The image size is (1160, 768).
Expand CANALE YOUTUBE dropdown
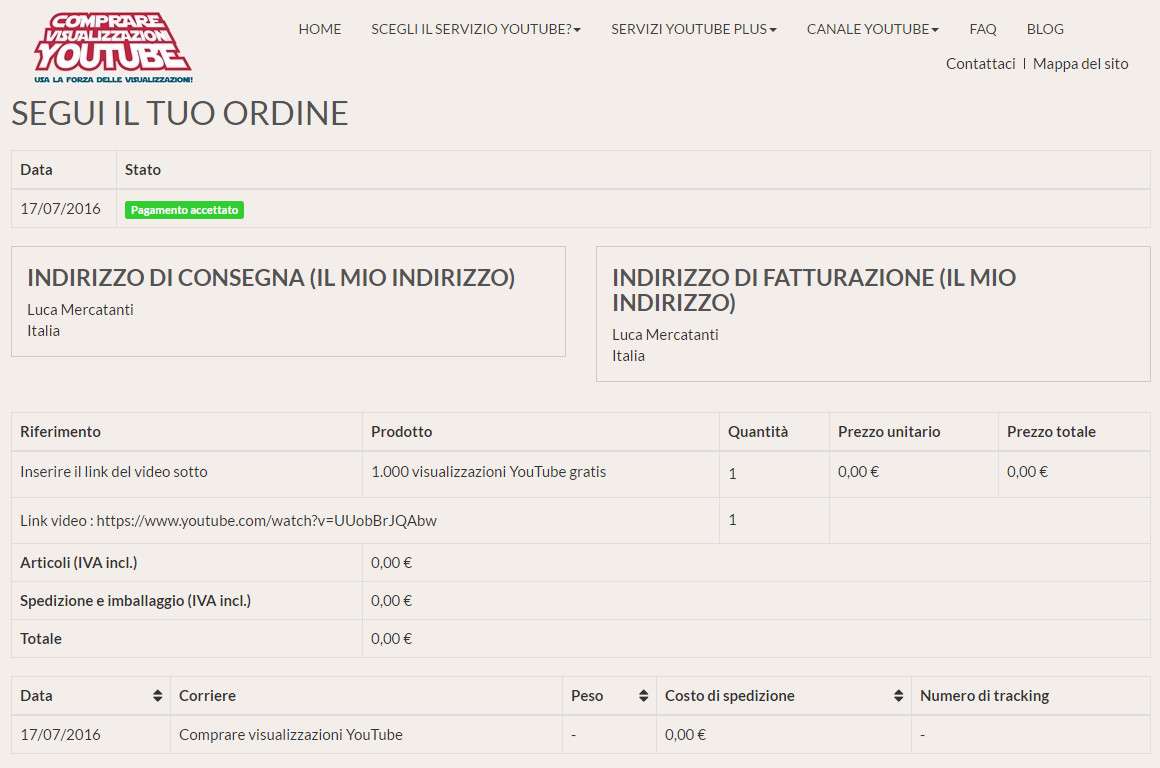(872, 29)
